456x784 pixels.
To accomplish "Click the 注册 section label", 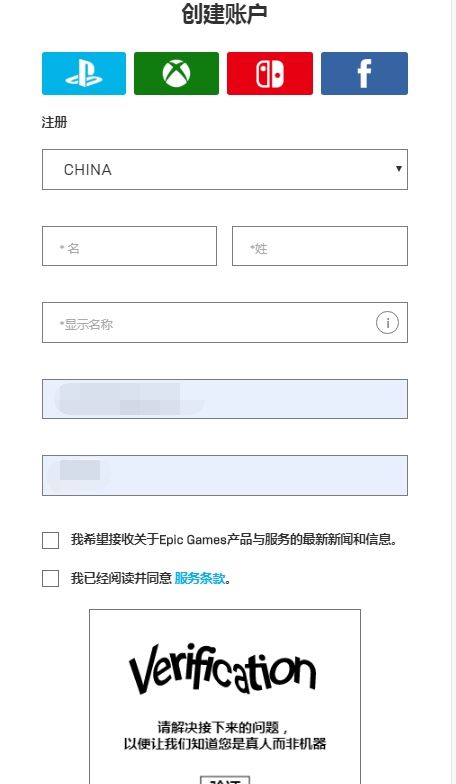I will [x=54, y=122].
